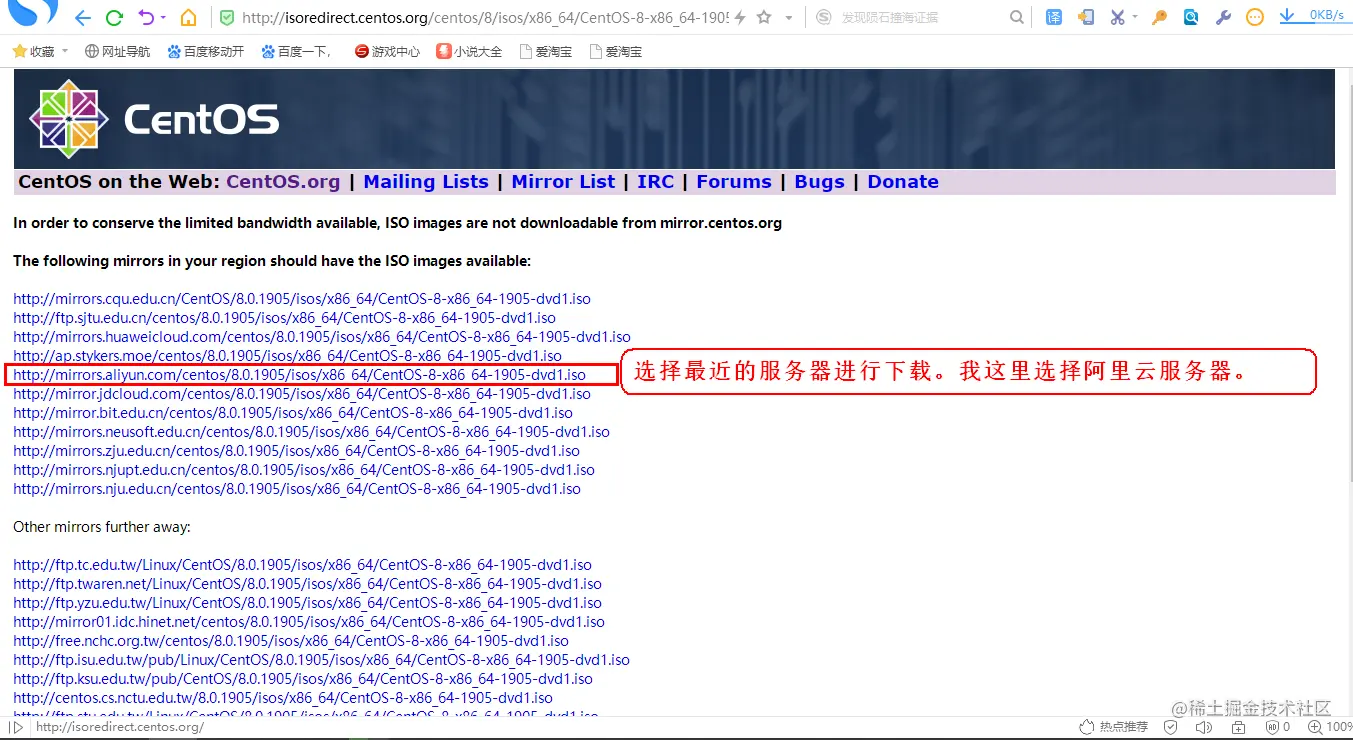Bookmark this page with the star icon

pyautogui.click(x=764, y=17)
